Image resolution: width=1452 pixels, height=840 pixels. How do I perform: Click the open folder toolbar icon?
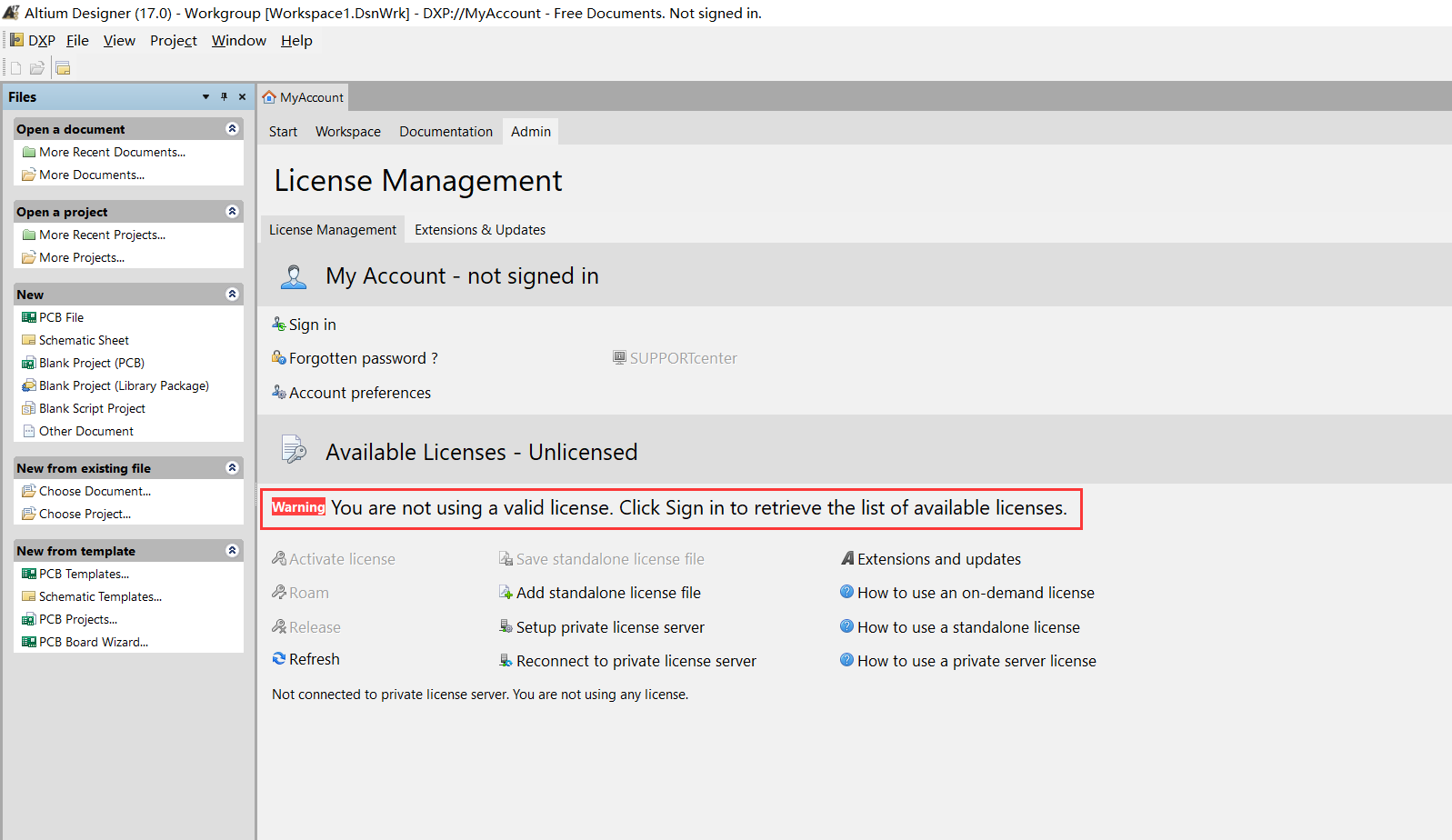pos(37,68)
